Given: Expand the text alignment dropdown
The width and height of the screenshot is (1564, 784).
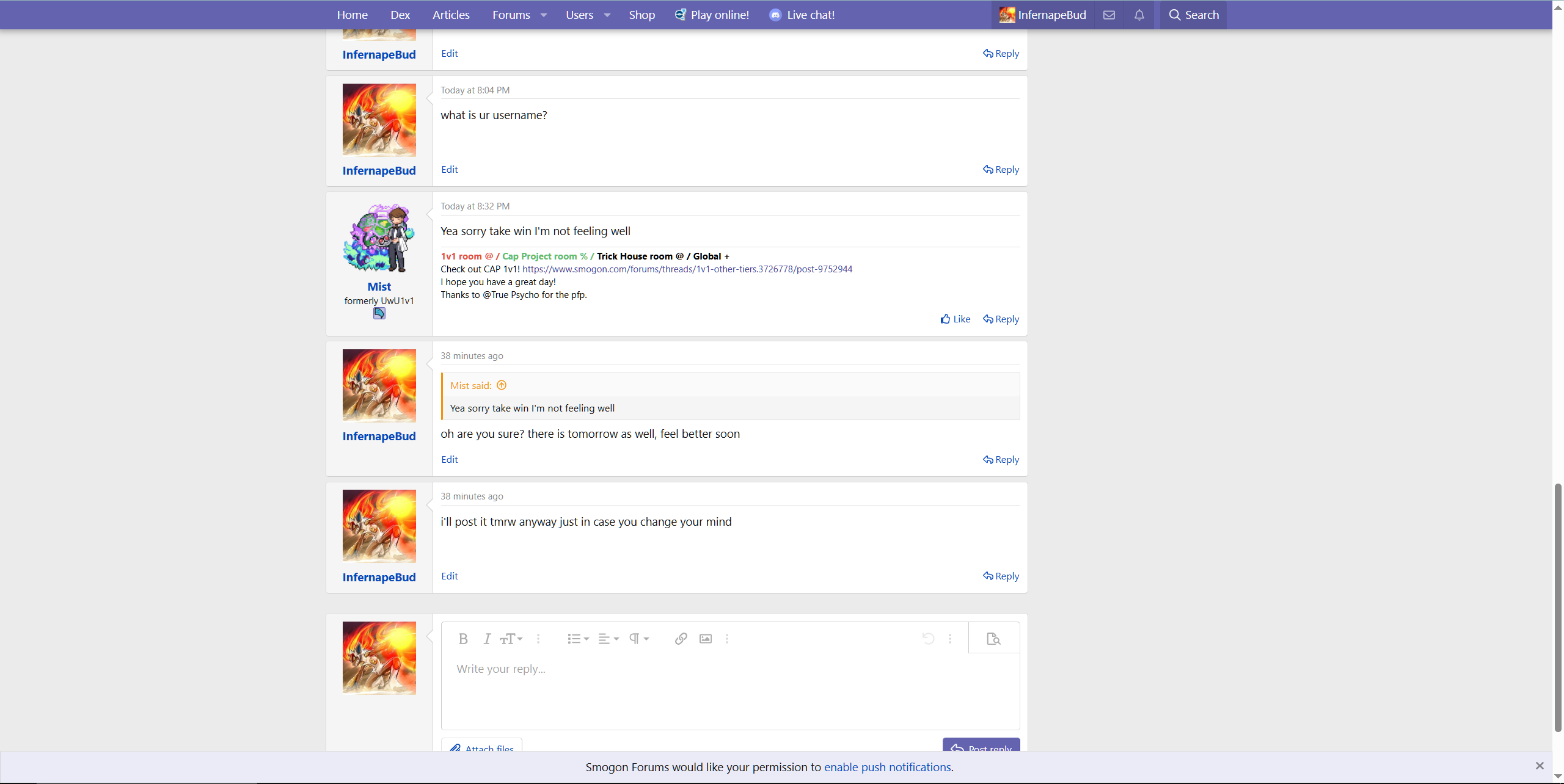Looking at the screenshot, I should click(x=608, y=639).
